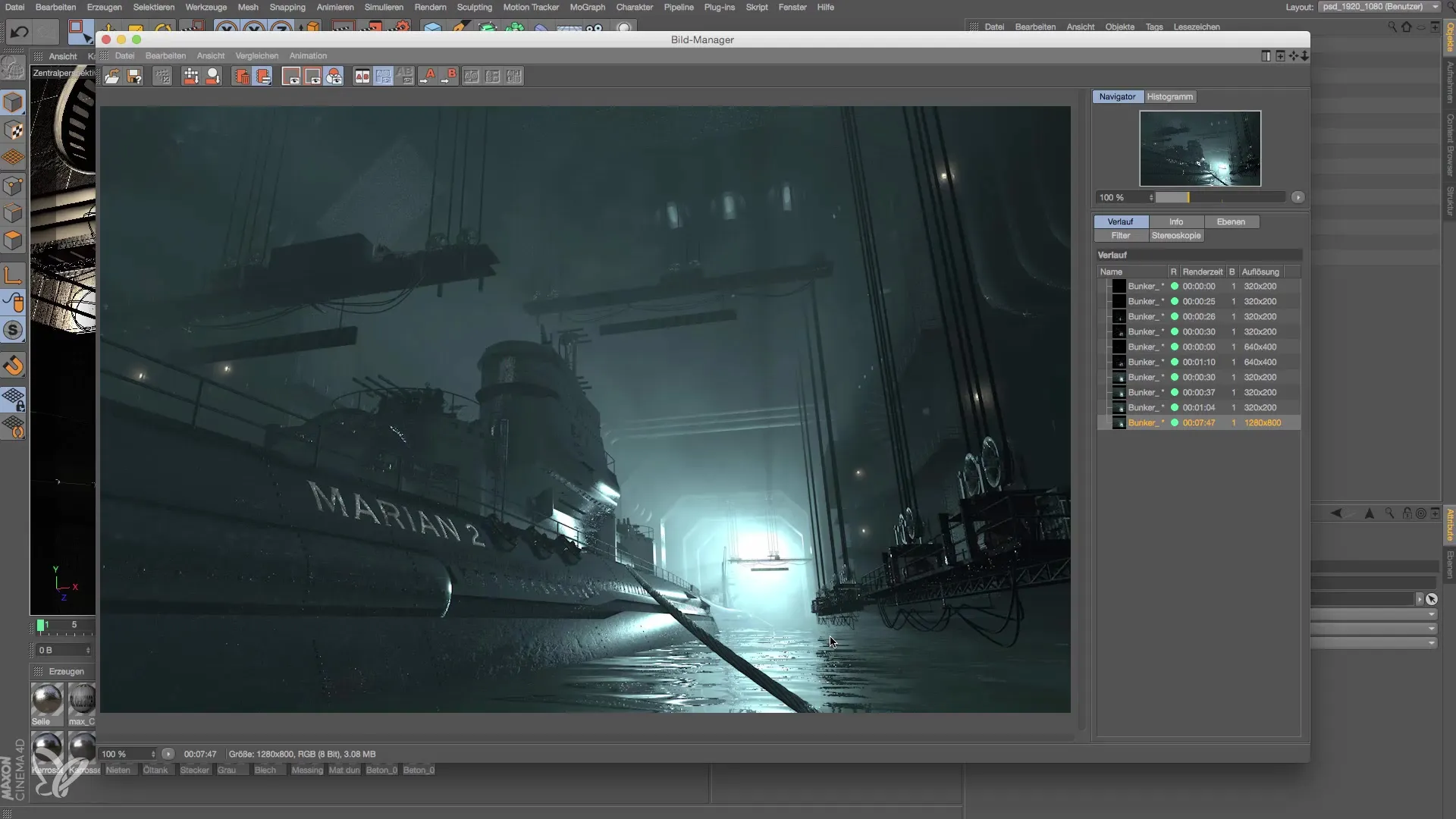Set current render as A

click(x=428, y=77)
